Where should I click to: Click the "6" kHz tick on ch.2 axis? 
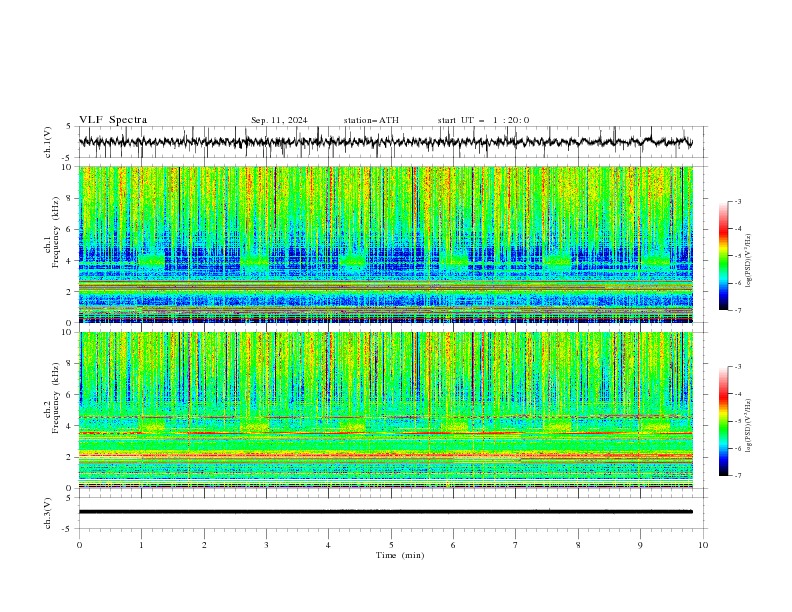(x=70, y=395)
